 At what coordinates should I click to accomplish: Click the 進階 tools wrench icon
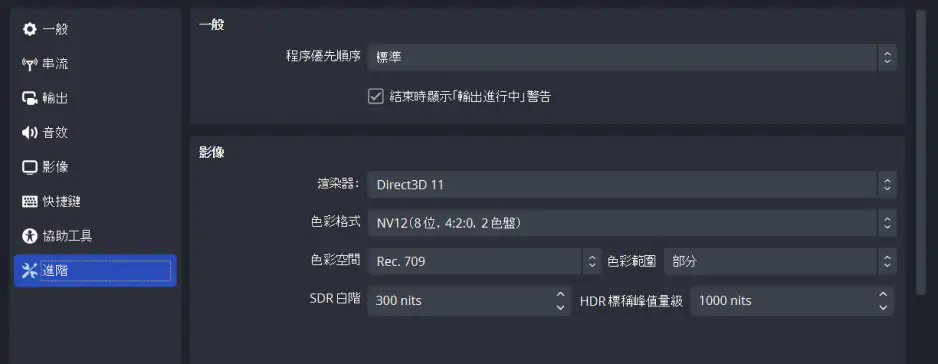tap(29, 271)
